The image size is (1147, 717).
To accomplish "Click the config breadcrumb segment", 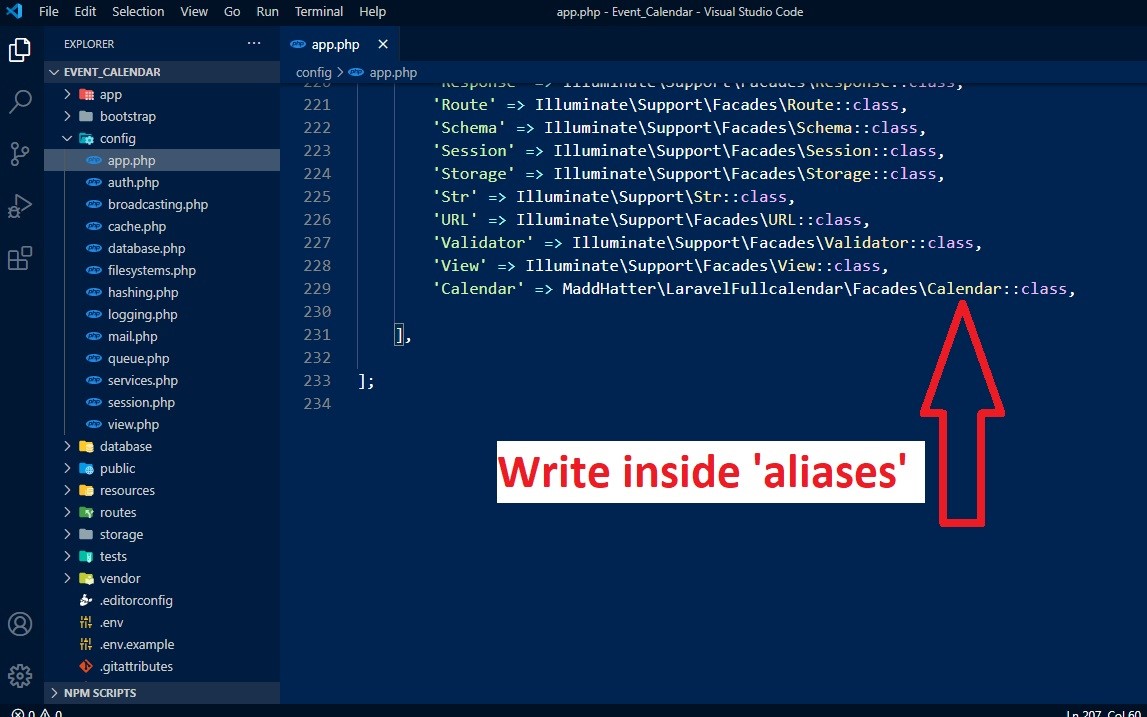I will [313, 72].
